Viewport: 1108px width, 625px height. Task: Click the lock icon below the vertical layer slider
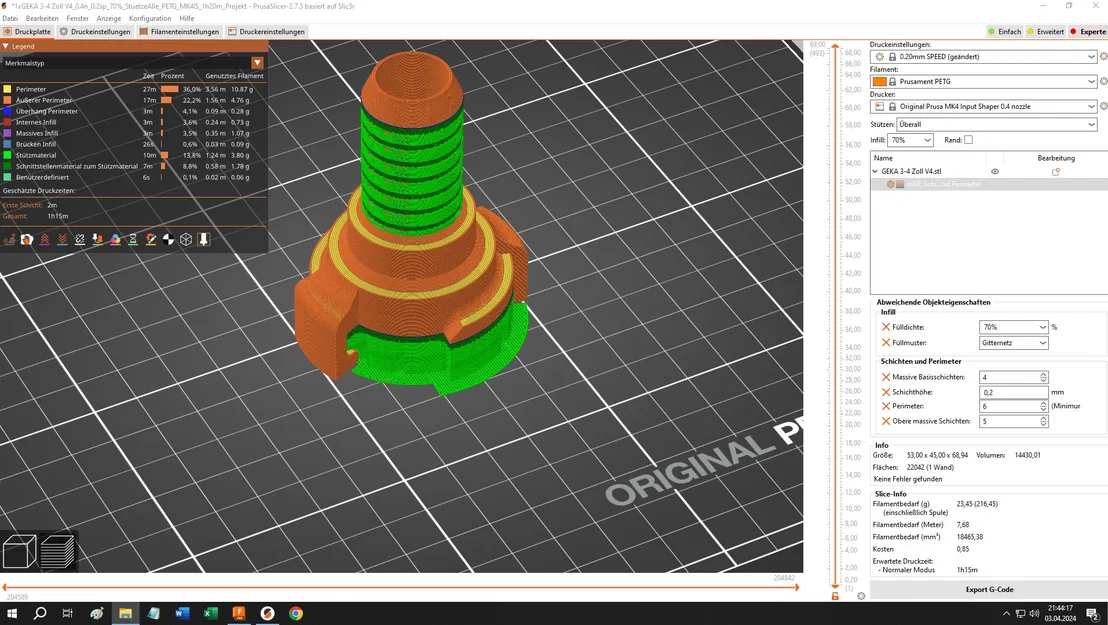pos(835,596)
